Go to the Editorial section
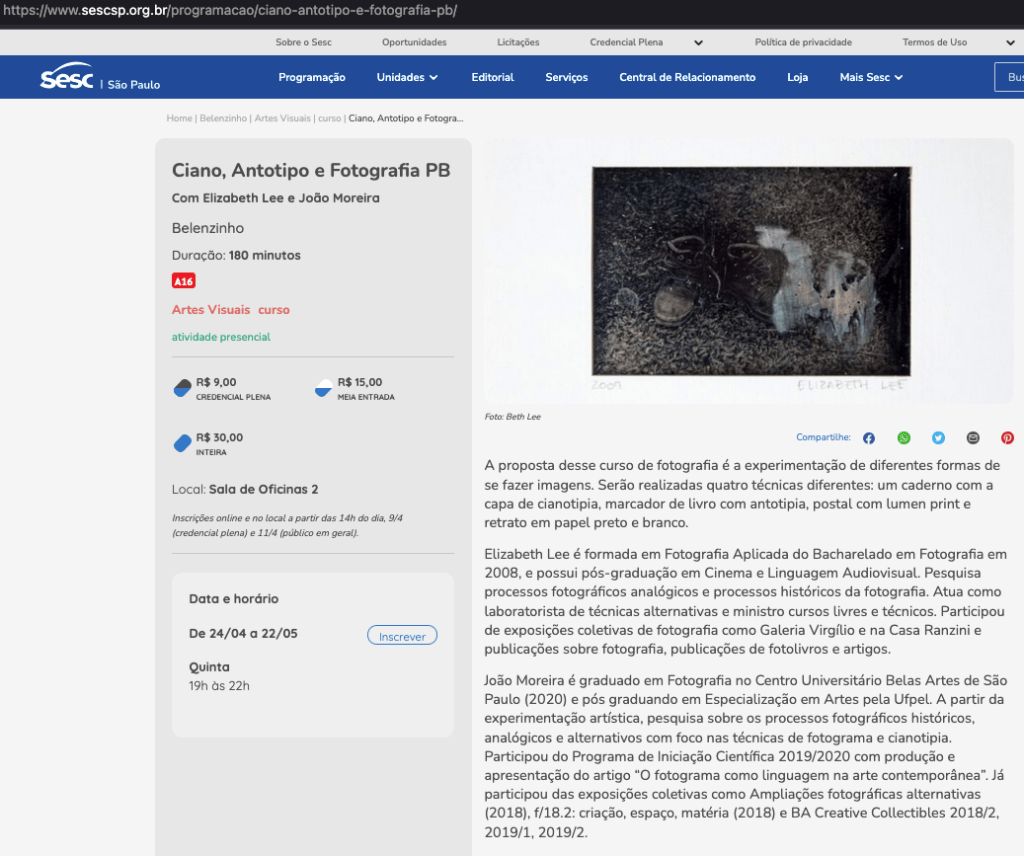The image size is (1024, 856). [x=492, y=77]
